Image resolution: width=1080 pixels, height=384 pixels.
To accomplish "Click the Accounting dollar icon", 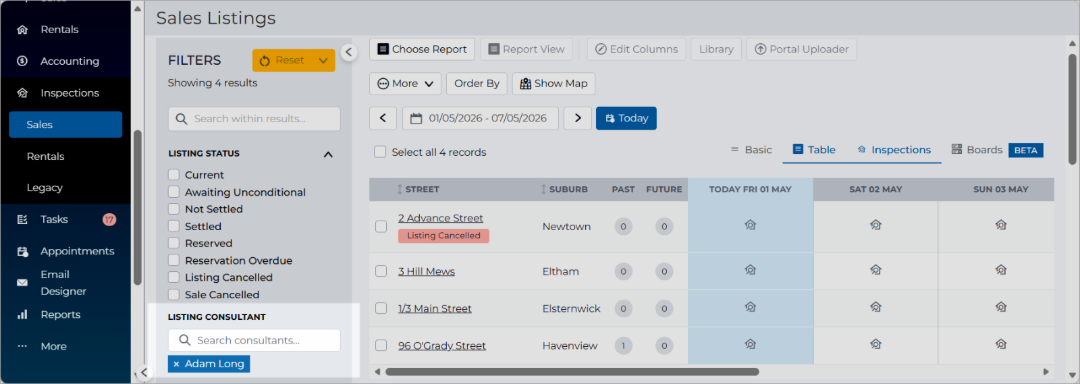I will tap(23, 61).
